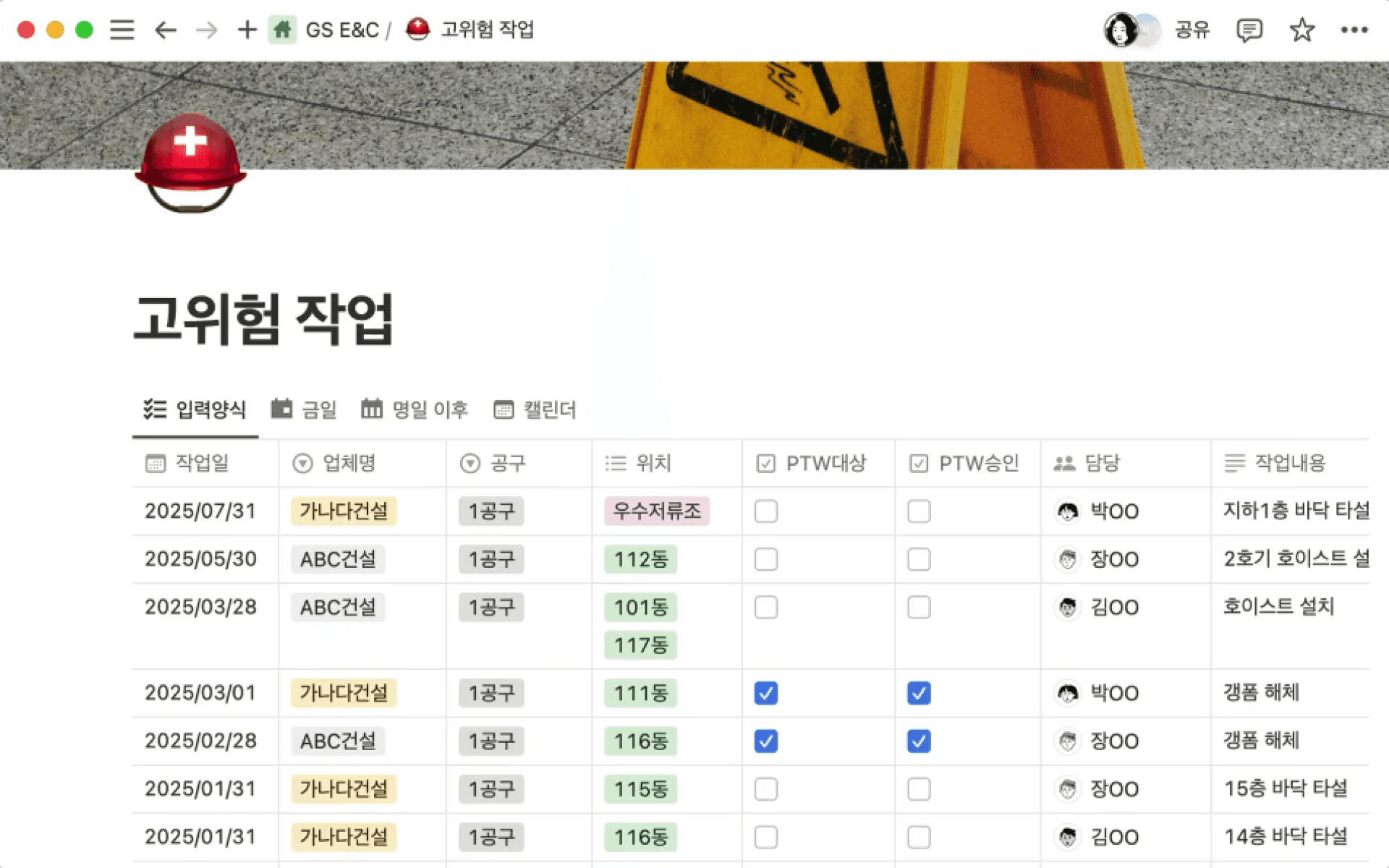This screenshot has height=868, width=1389.
Task: Select the pink 우수저류조 location tag
Action: pos(657,511)
